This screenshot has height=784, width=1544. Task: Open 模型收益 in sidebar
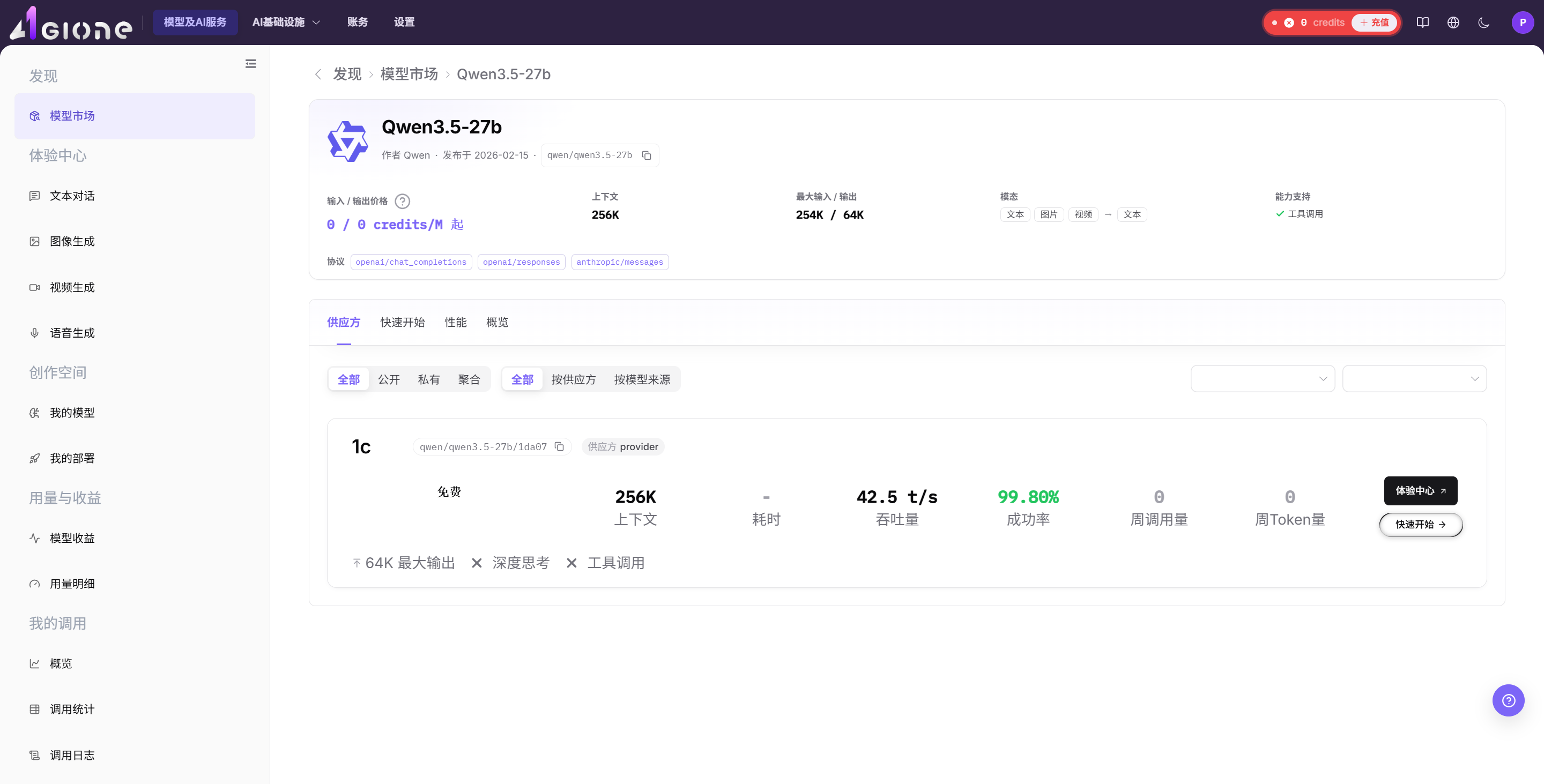click(134, 538)
